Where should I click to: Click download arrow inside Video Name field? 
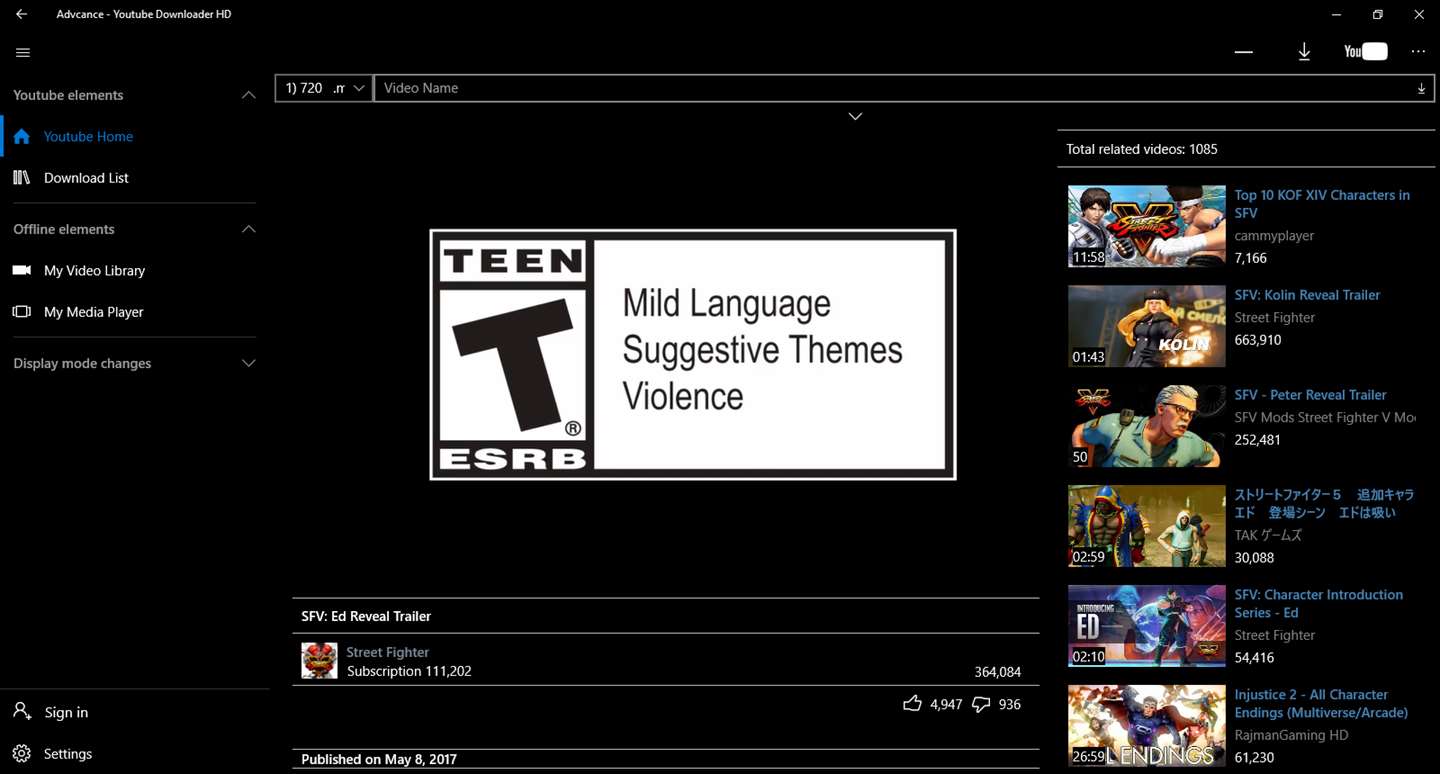[1421, 89]
